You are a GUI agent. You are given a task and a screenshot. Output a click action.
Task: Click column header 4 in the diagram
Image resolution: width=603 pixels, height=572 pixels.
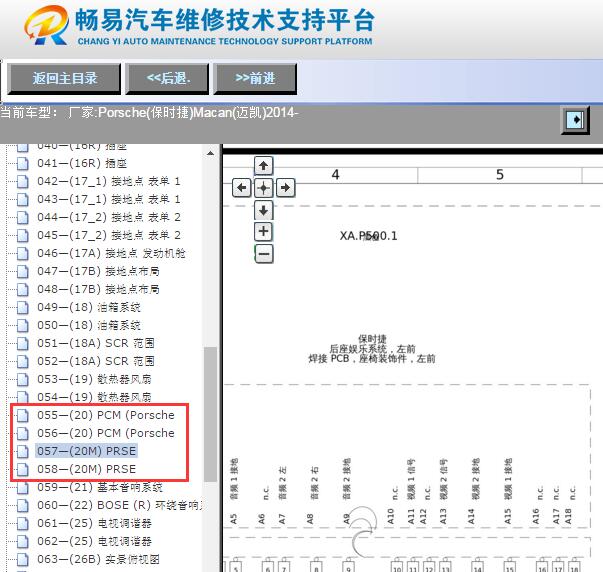coord(335,175)
